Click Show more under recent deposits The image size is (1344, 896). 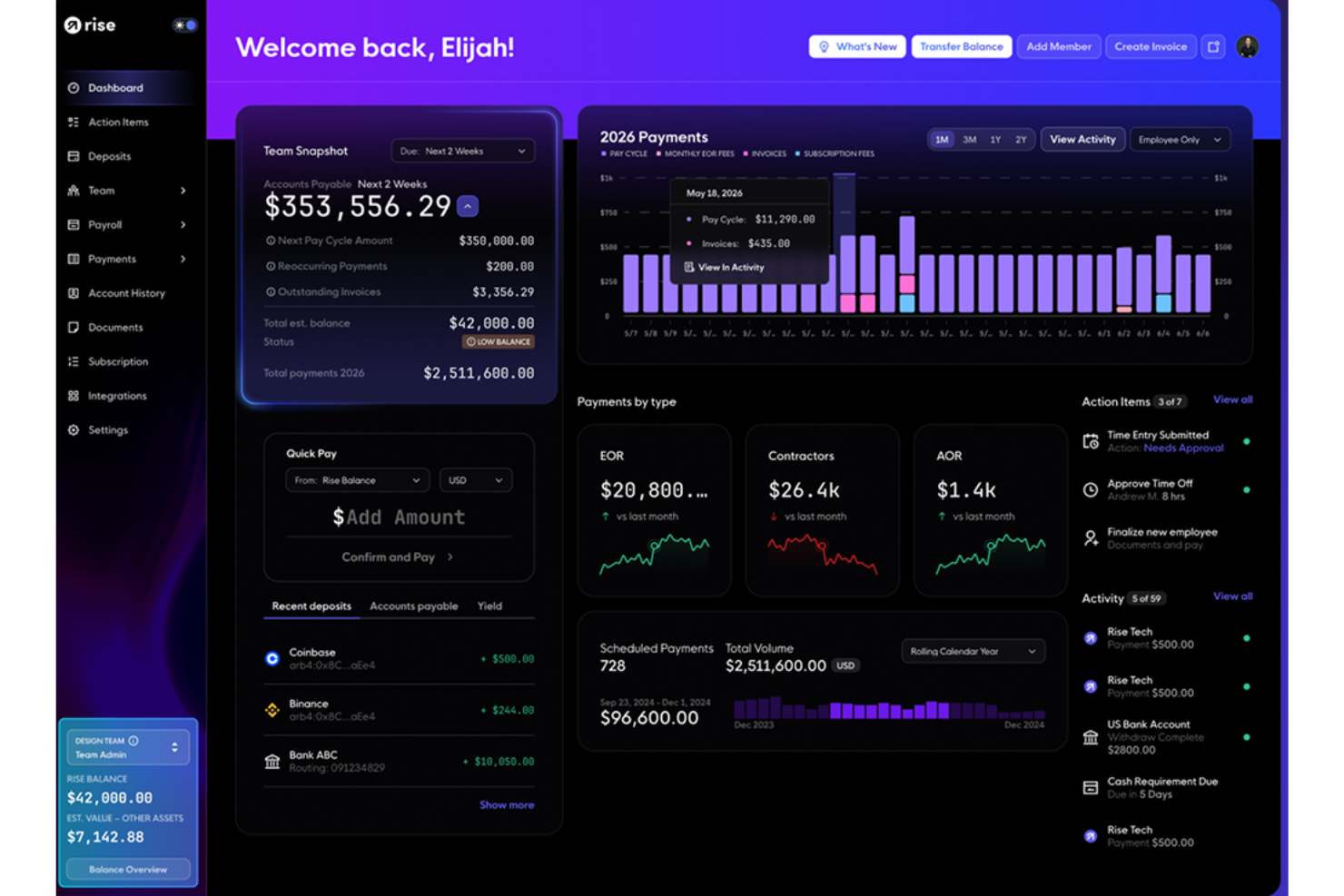pos(506,805)
